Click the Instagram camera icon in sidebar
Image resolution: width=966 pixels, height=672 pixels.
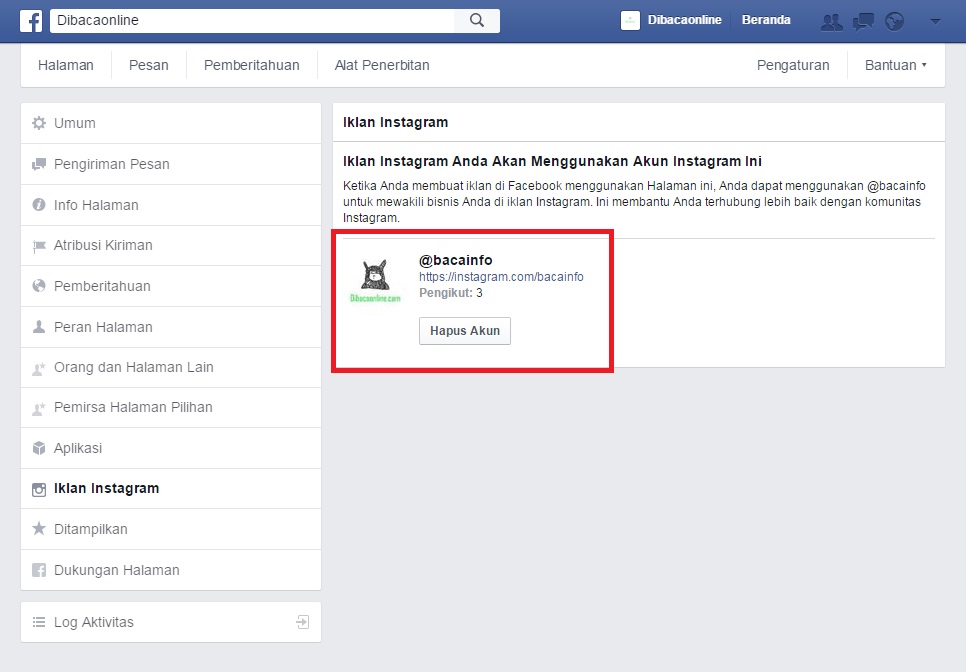[x=39, y=489]
